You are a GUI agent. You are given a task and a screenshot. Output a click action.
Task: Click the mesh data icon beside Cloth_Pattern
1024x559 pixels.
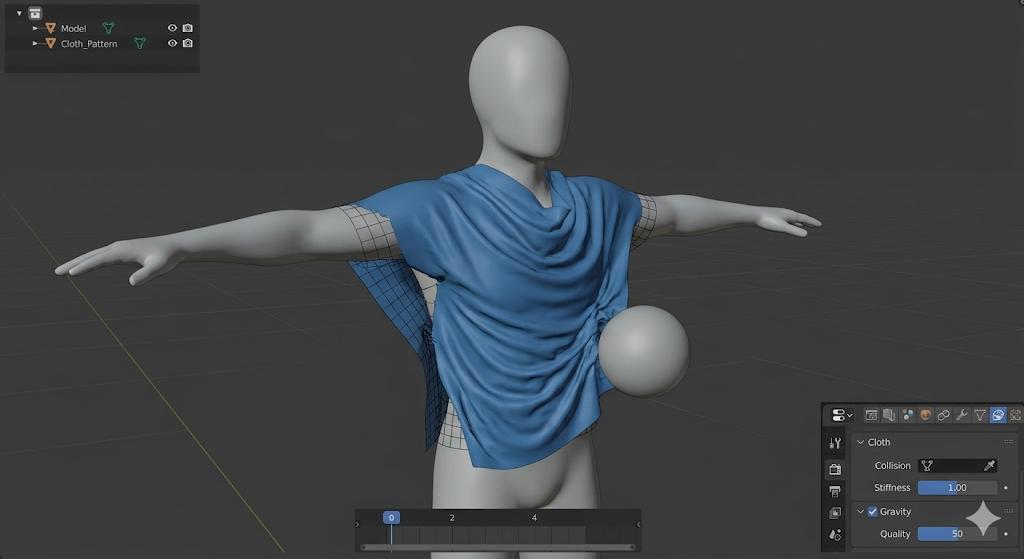140,44
